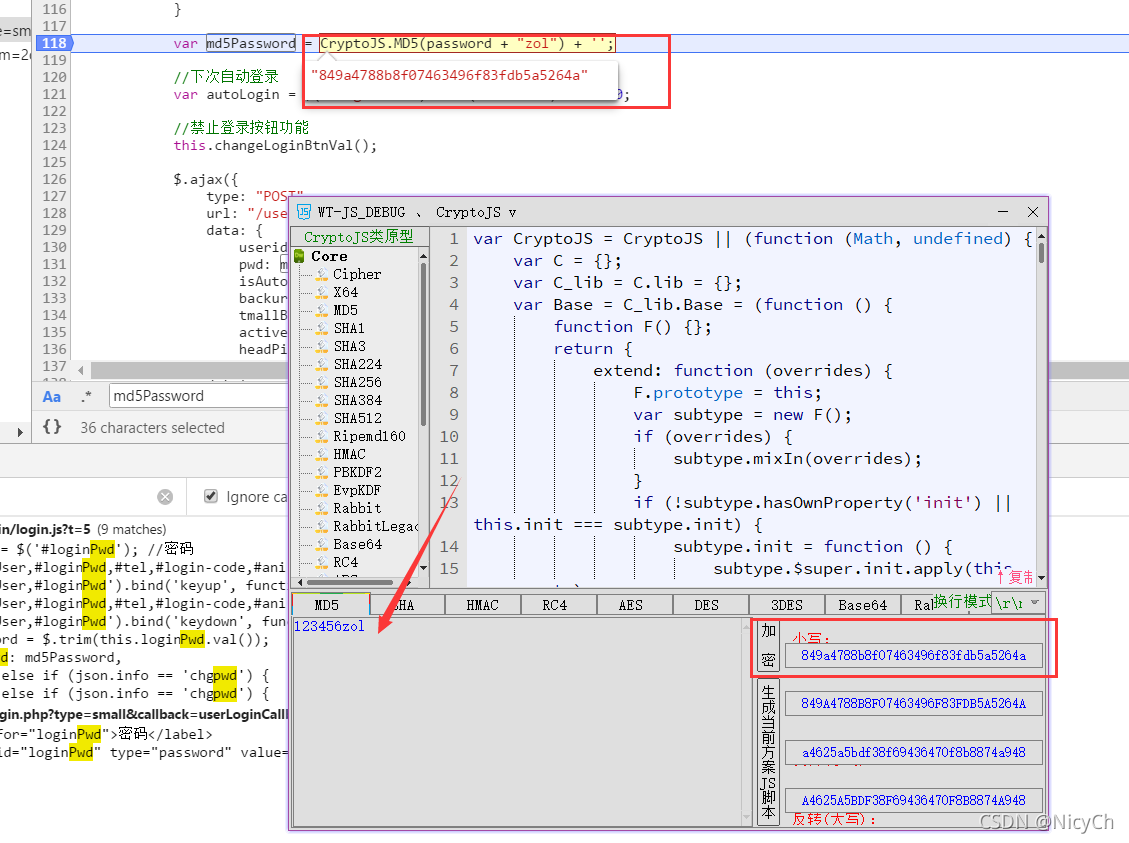This screenshot has width=1129, height=843.
Task: Click the 加密 encrypt button
Action: click(768, 646)
